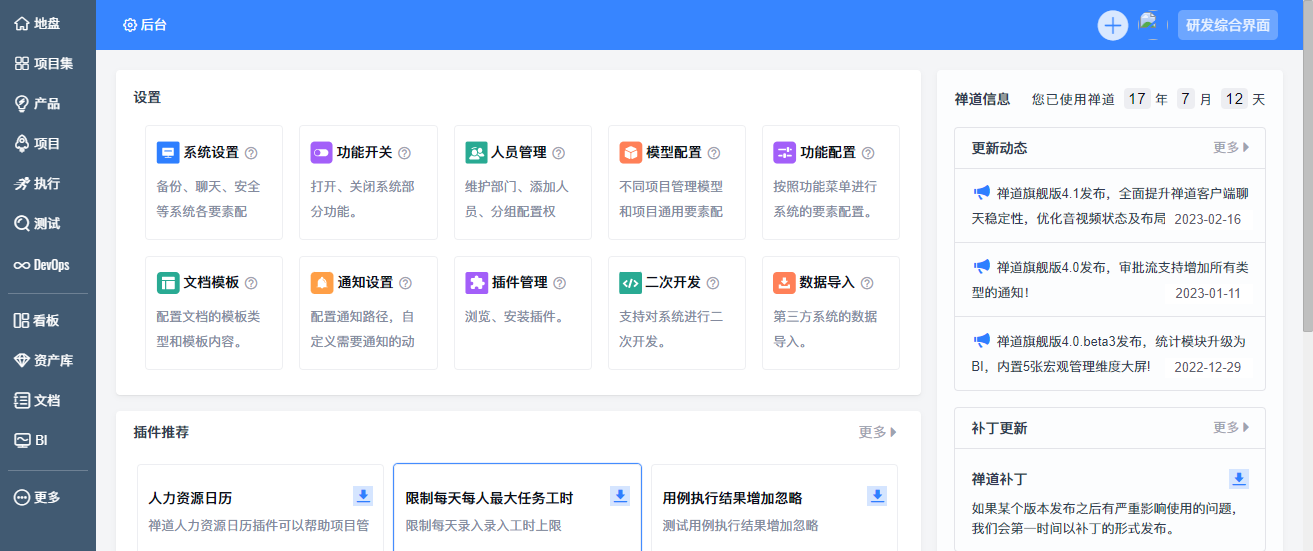Click the purple 功能开关 toggle icon
This screenshot has height=551, width=1313.
[321, 153]
